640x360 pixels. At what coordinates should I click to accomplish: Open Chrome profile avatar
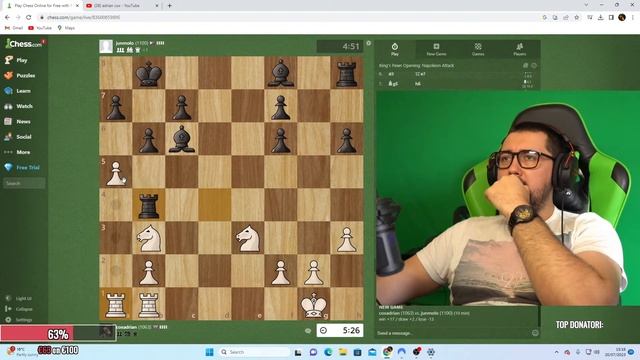(622, 17)
